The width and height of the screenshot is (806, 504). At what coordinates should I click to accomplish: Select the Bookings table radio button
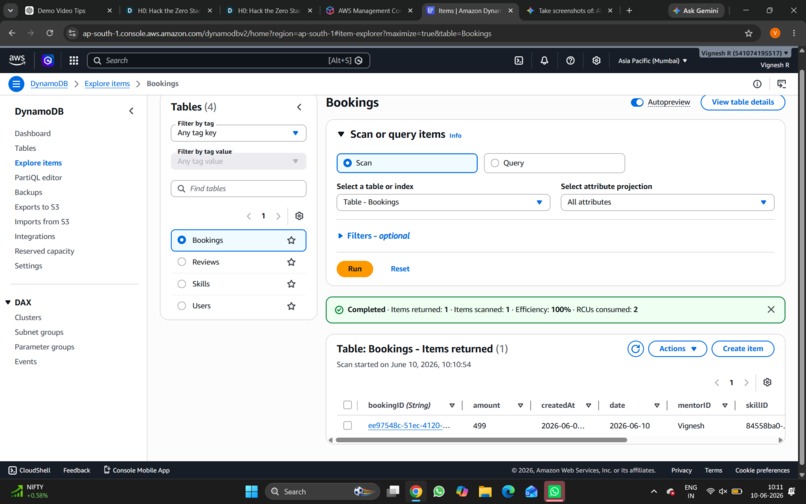coord(181,240)
